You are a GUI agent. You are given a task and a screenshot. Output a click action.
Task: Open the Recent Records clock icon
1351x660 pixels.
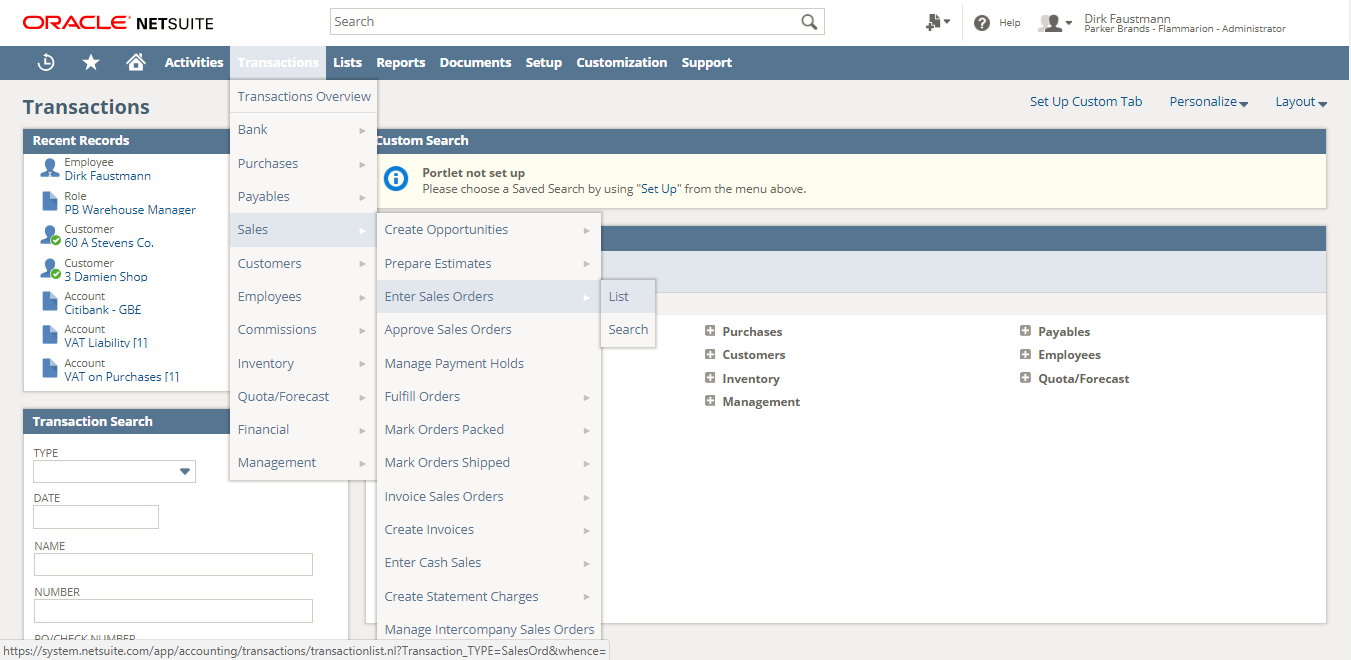46,62
